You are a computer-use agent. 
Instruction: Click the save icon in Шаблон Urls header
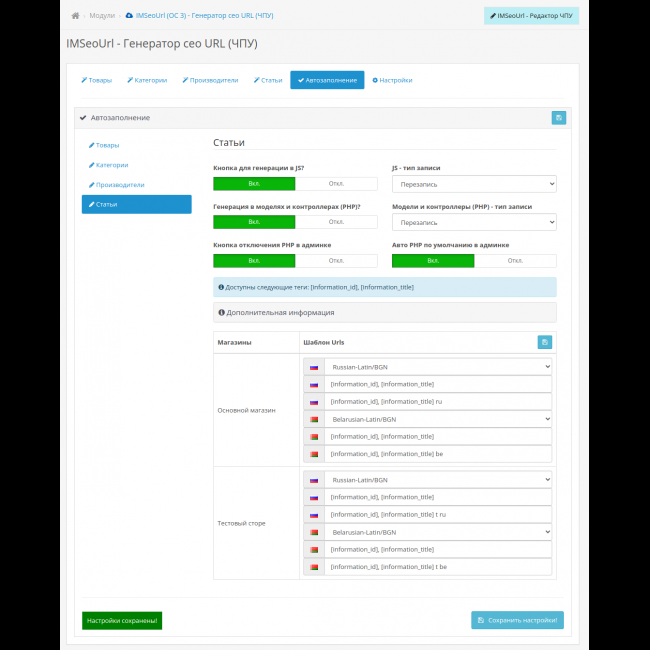543,342
